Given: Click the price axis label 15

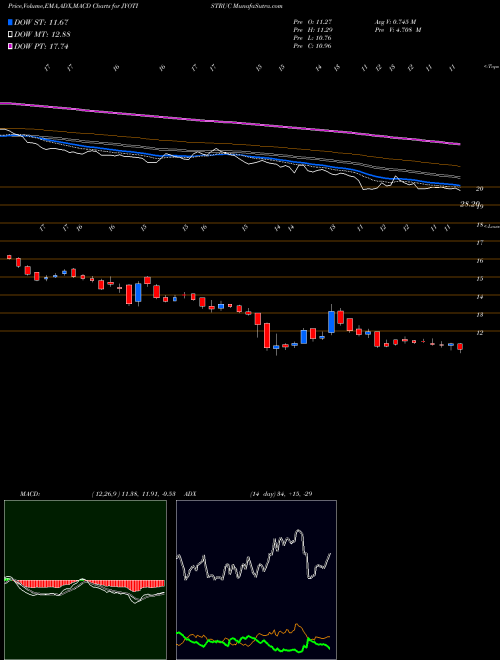Looking at the screenshot, I should pyautogui.click(x=479, y=279).
